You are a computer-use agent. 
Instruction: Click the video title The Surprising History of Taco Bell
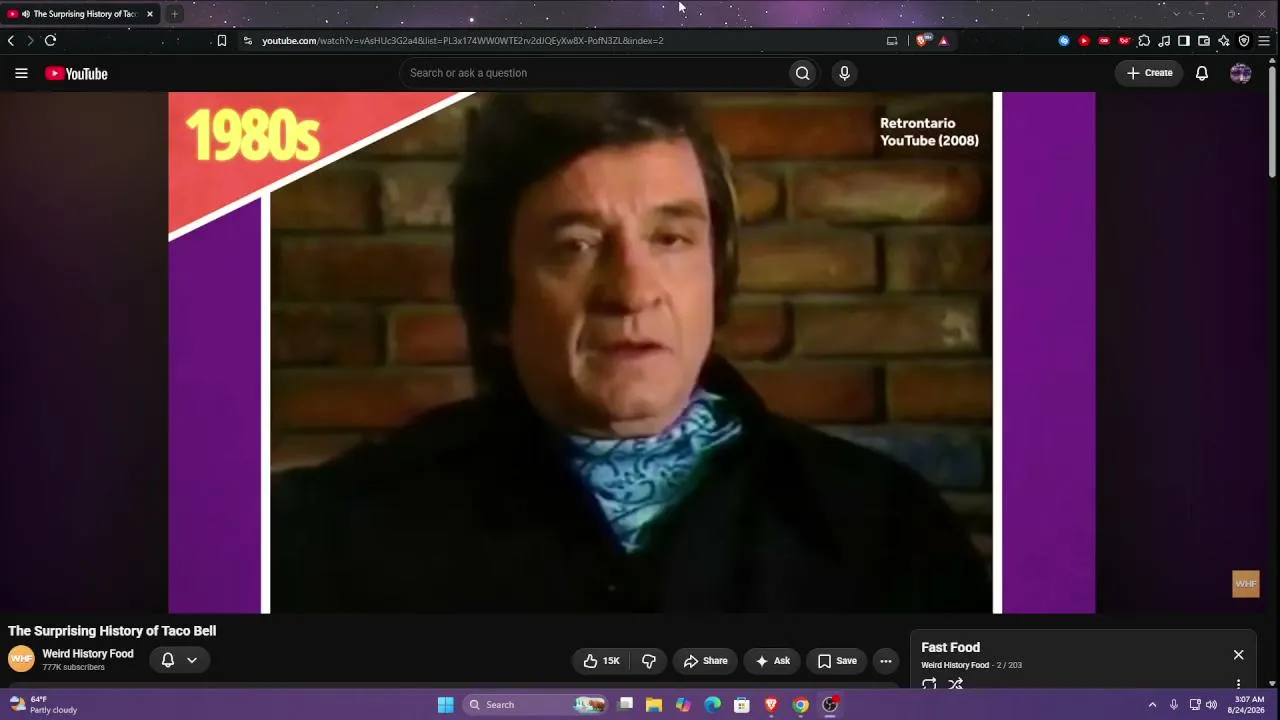pyautogui.click(x=112, y=631)
